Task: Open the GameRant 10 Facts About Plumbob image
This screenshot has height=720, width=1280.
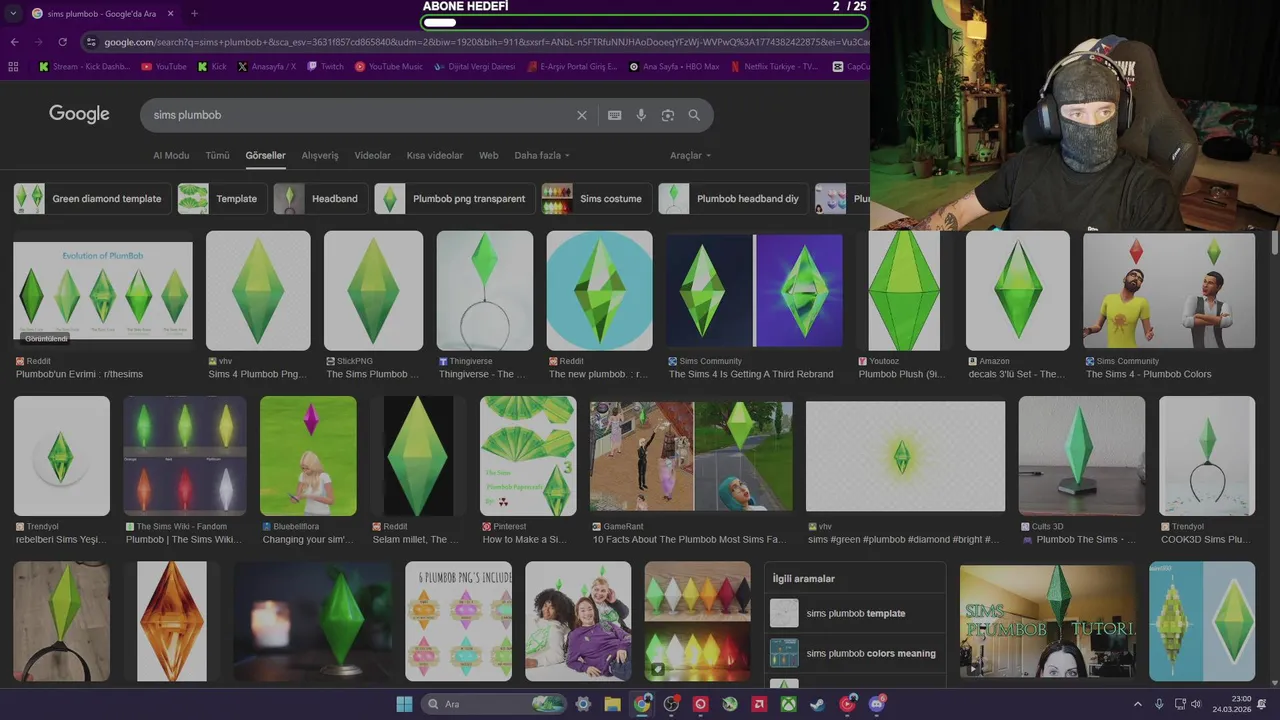Action: 691,456
